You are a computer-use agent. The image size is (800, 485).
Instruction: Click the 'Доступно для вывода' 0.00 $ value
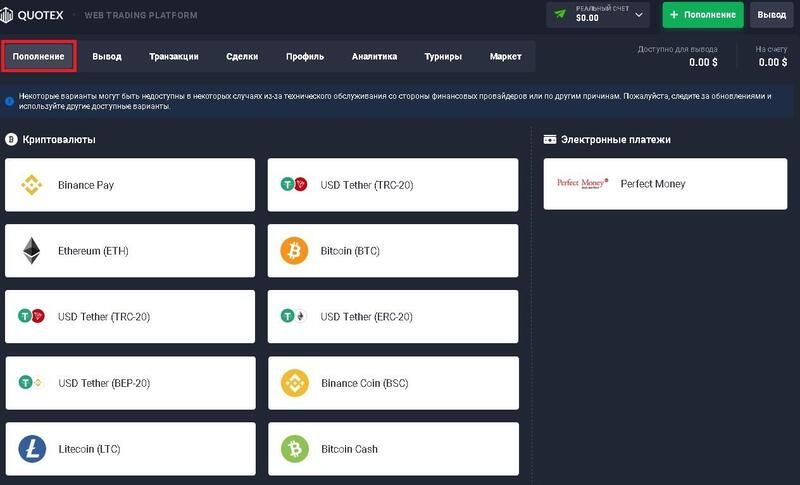[703, 62]
